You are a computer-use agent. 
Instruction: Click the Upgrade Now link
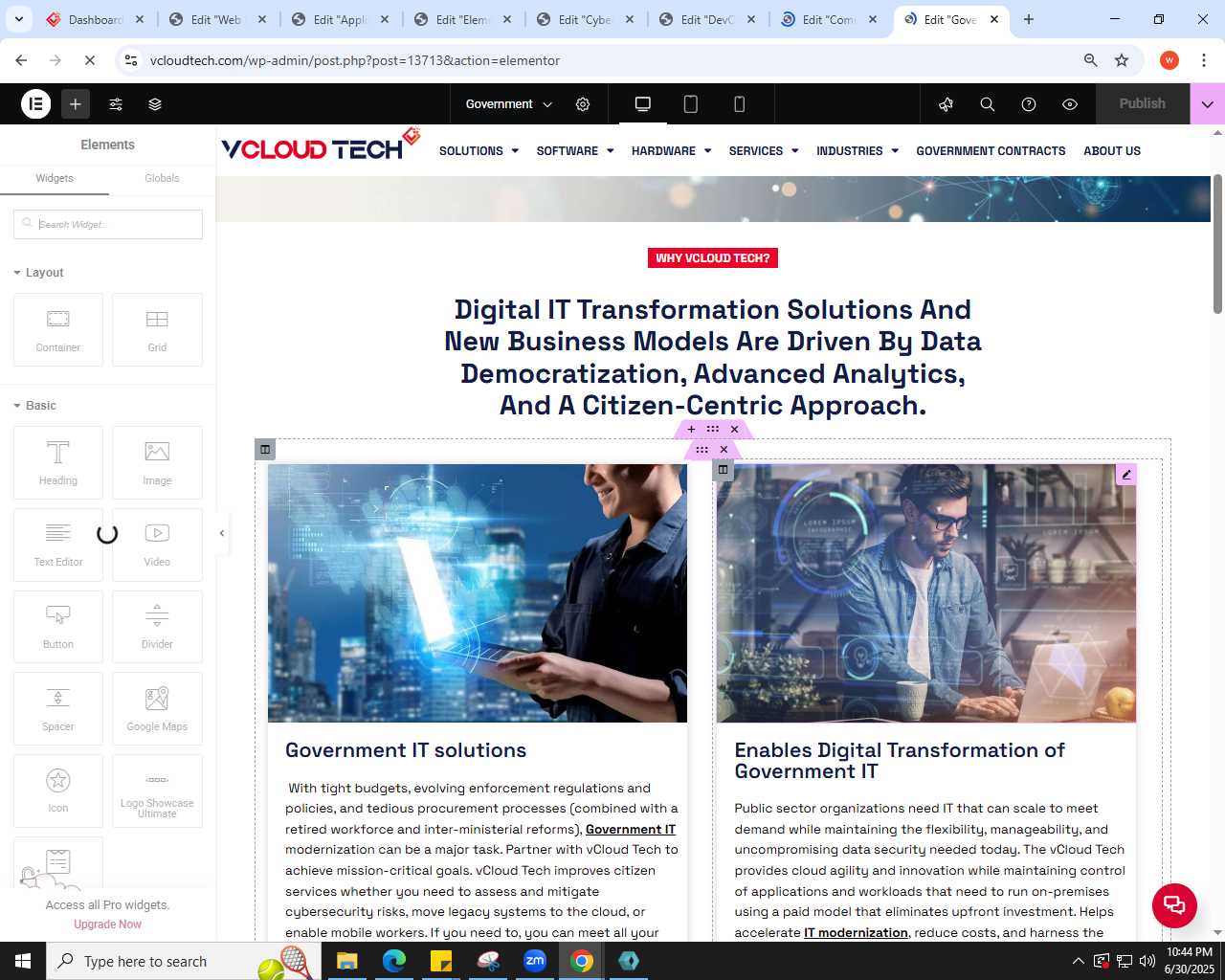pos(107,924)
